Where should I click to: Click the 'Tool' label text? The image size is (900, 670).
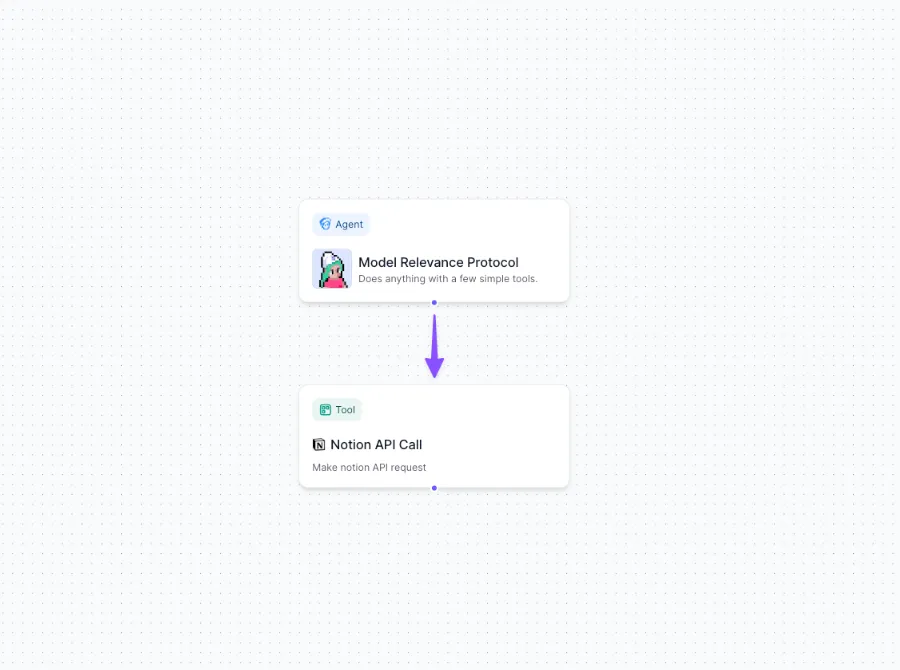pyautogui.click(x=345, y=410)
